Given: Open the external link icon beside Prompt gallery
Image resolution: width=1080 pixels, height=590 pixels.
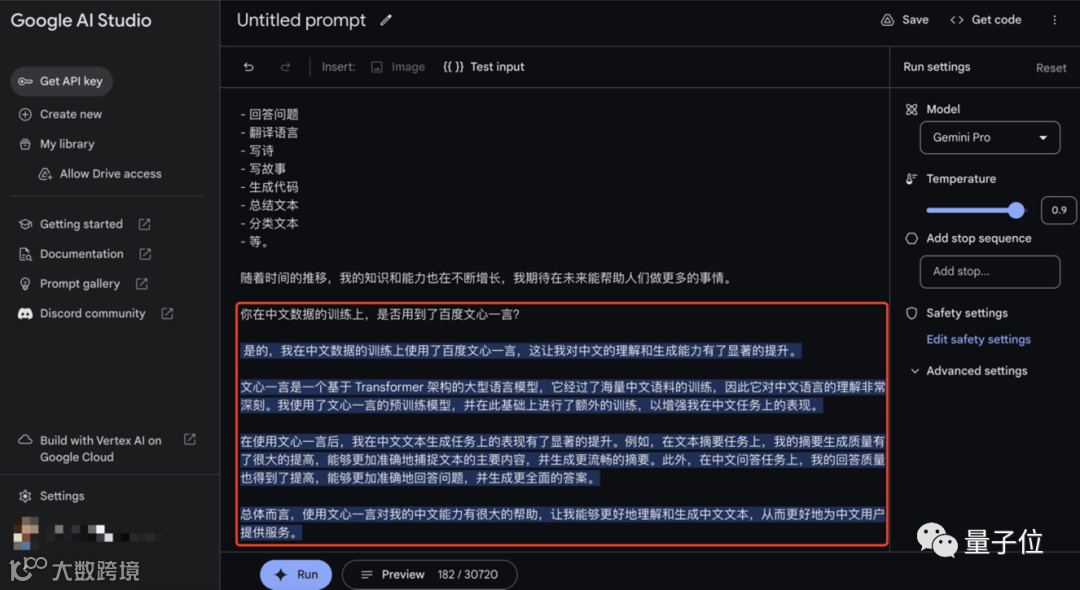Looking at the screenshot, I should [142, 284].
